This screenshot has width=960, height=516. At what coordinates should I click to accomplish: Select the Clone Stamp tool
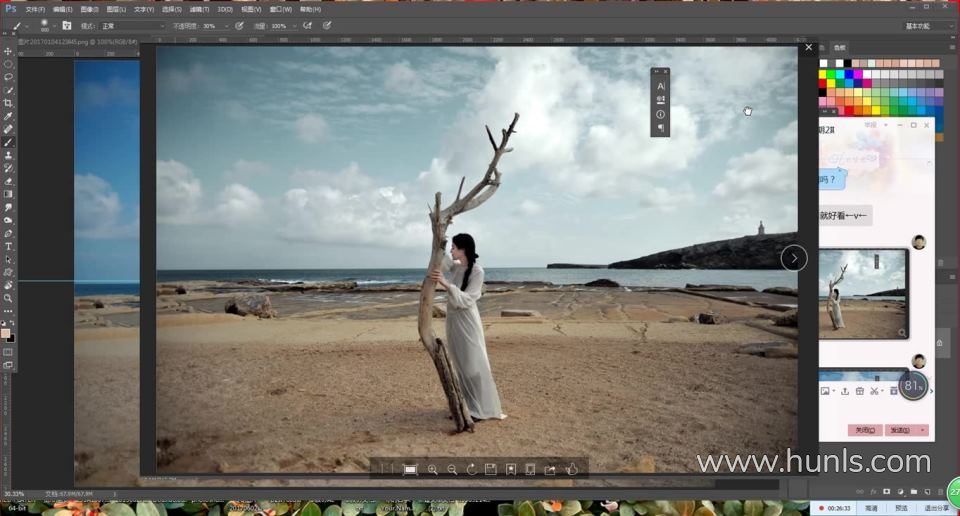(x=8, y=155)
